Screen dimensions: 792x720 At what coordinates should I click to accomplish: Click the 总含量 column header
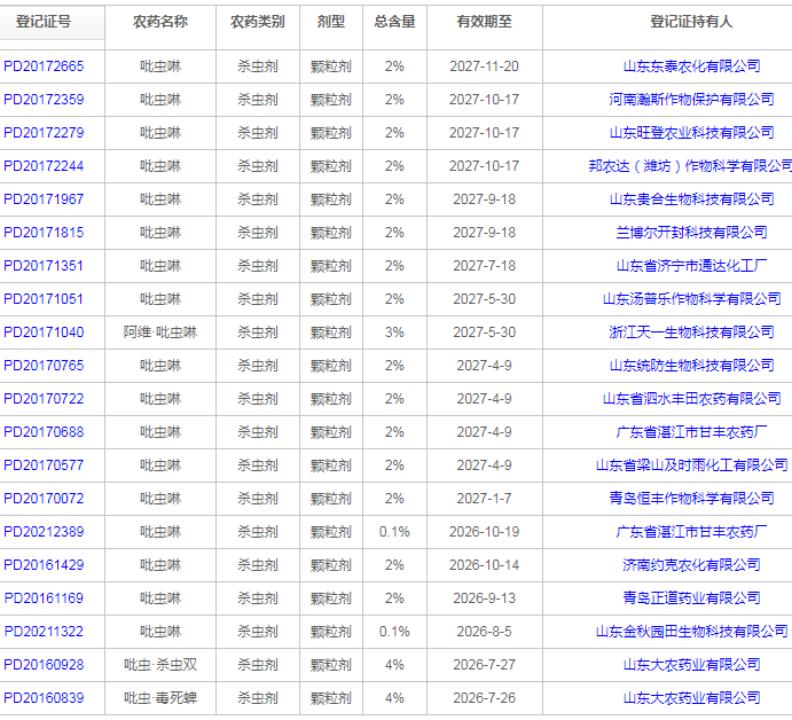point(394,22)
